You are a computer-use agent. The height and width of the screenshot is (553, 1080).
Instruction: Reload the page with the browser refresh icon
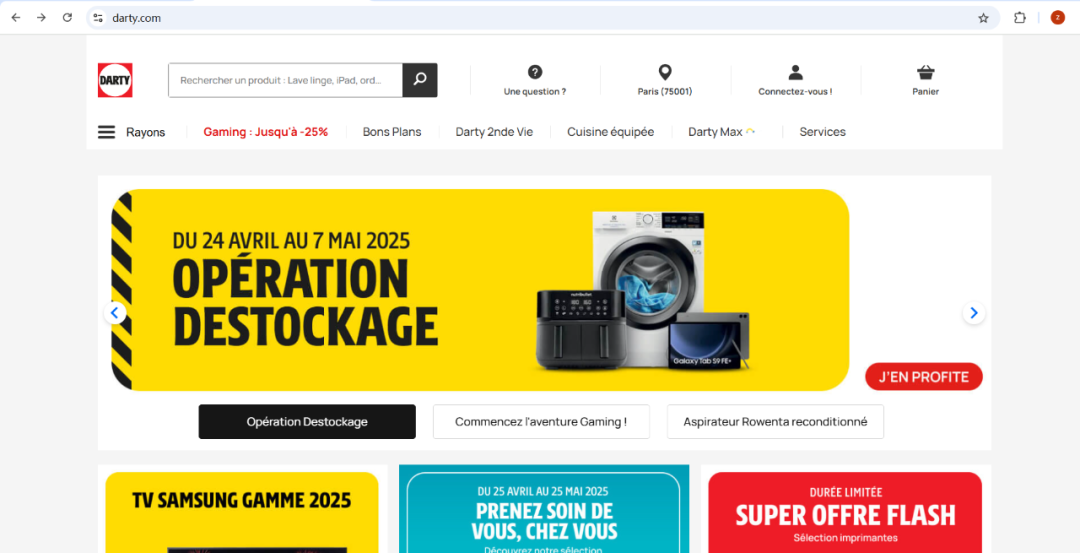click(x=68, y=18)
